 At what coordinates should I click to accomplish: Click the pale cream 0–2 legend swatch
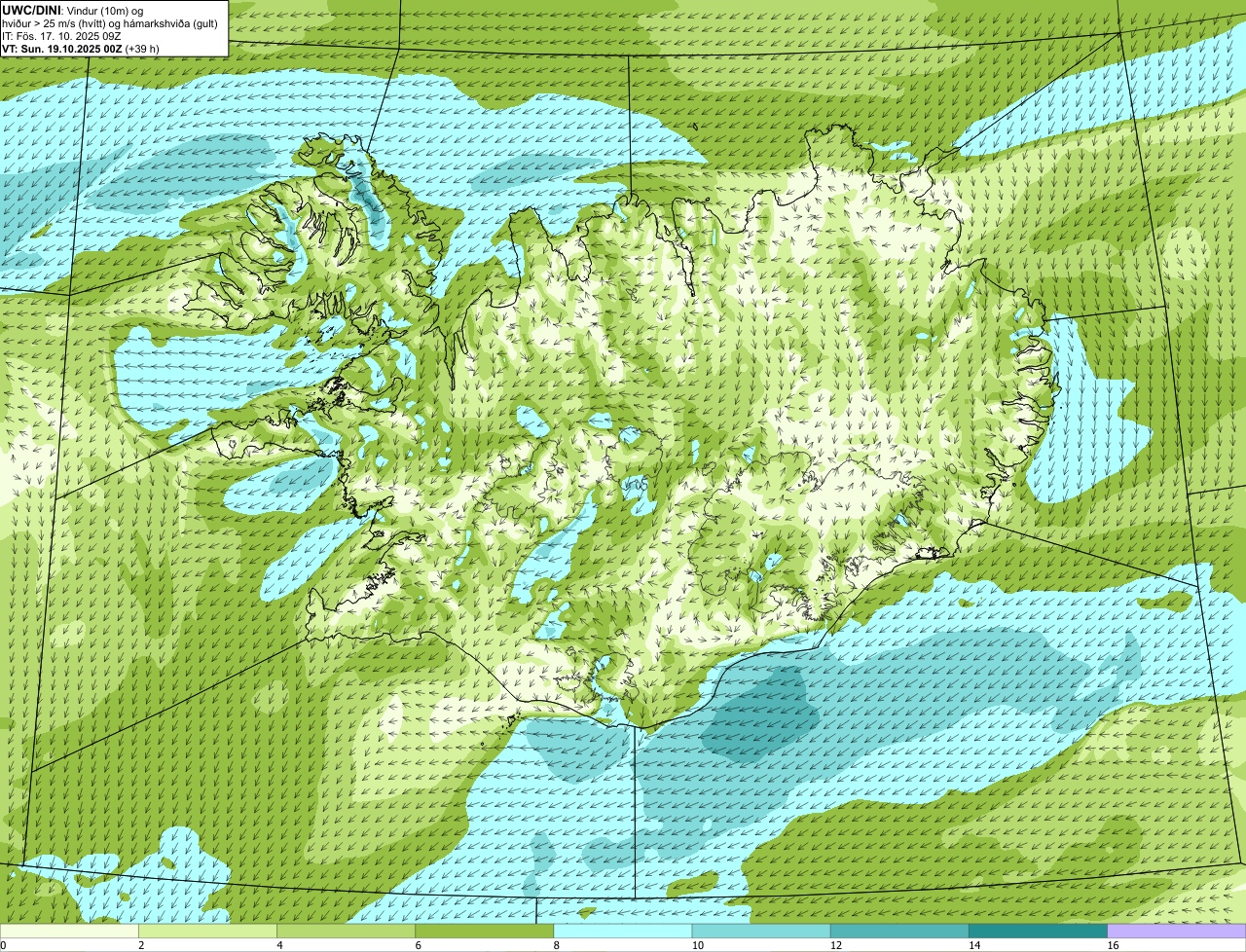click(x=69, y=931)
